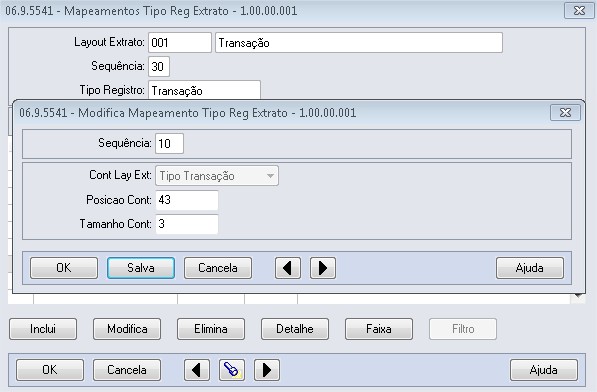Focus the Posicao Cont field

tap(187, 200)
